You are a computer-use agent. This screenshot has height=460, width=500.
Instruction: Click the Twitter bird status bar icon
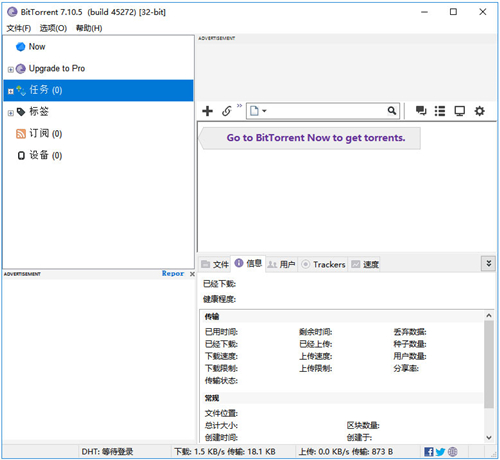coord(440,452)
